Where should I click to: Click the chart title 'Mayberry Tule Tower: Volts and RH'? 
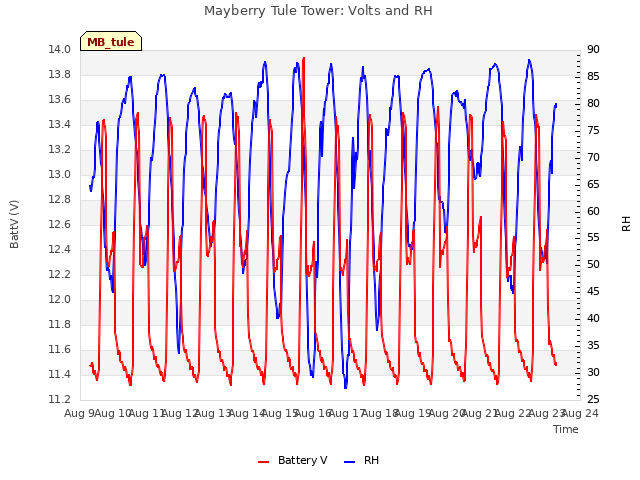[318, 11]
